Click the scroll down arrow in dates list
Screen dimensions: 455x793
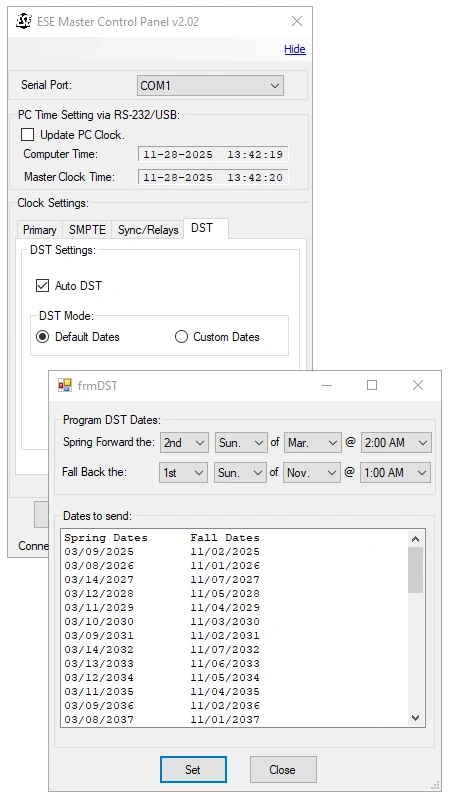(x=416, y=717)
